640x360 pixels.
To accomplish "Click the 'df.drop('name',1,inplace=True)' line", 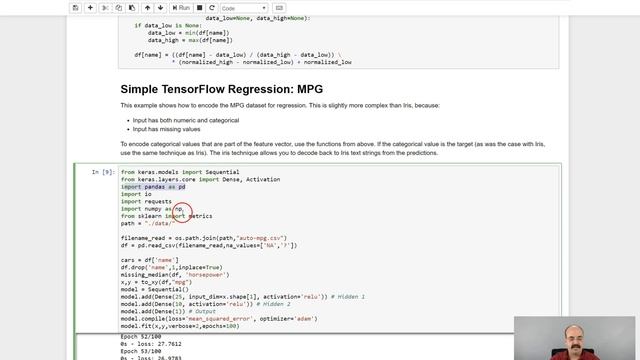I will tap(171, 267).
